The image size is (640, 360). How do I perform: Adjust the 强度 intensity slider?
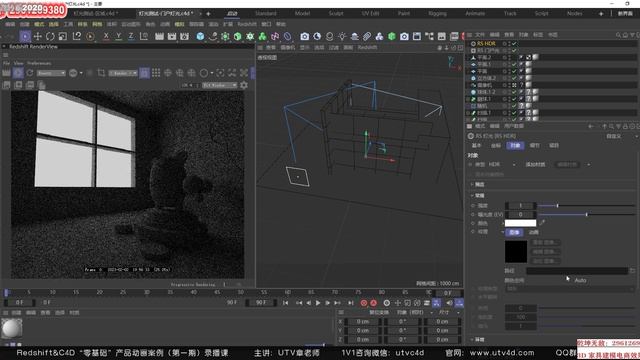point(587,206)
